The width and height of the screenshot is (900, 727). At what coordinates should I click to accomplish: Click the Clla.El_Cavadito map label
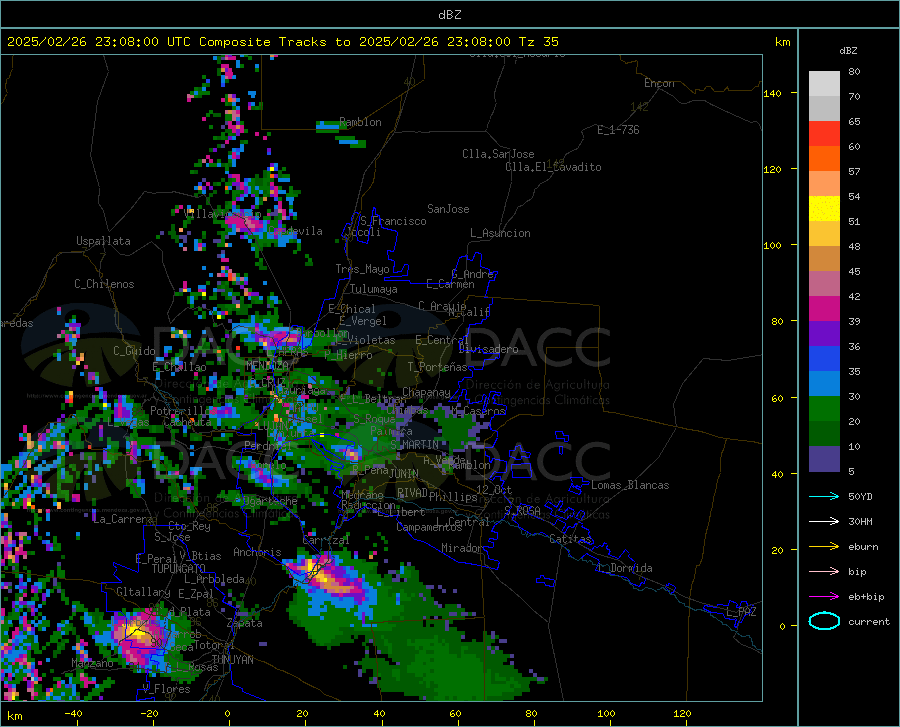[x=553, y=167]
